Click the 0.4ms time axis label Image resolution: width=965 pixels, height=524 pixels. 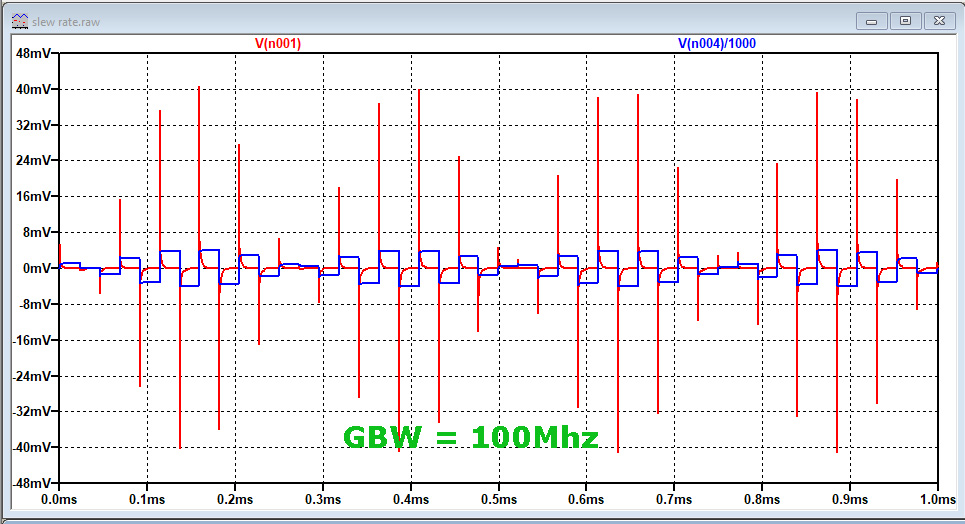tap(411, 499)
